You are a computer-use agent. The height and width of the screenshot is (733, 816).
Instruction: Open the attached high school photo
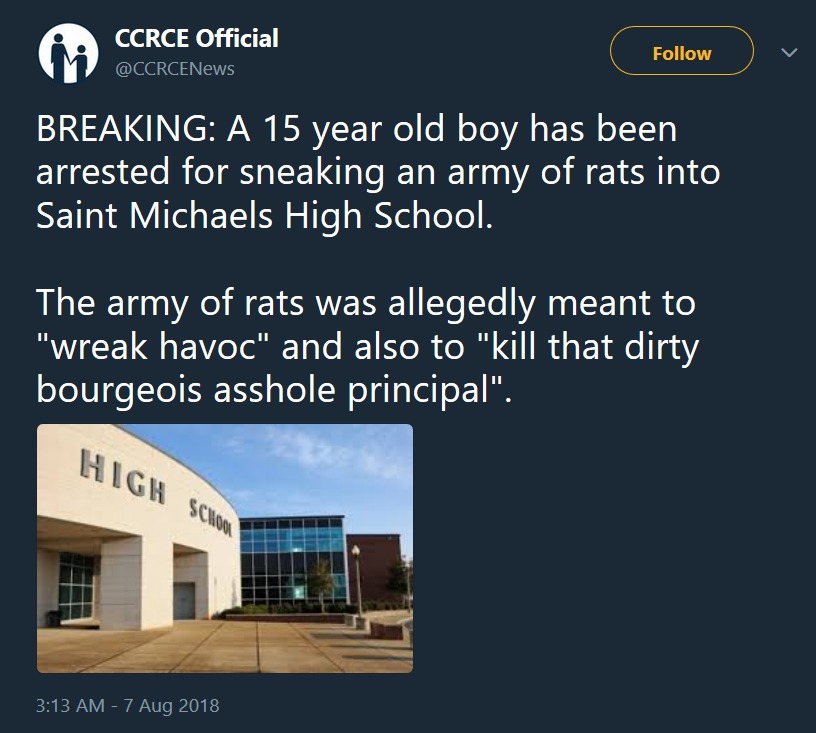pos(224,548)
